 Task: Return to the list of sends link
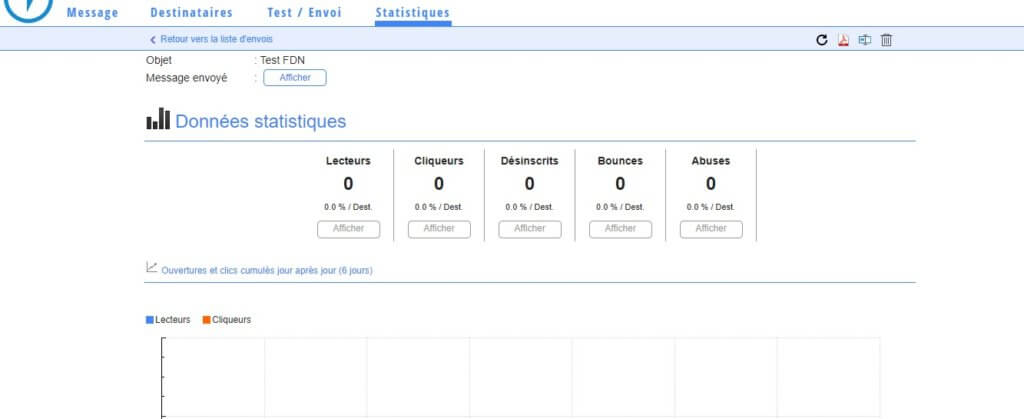click(x=216, y=40)
